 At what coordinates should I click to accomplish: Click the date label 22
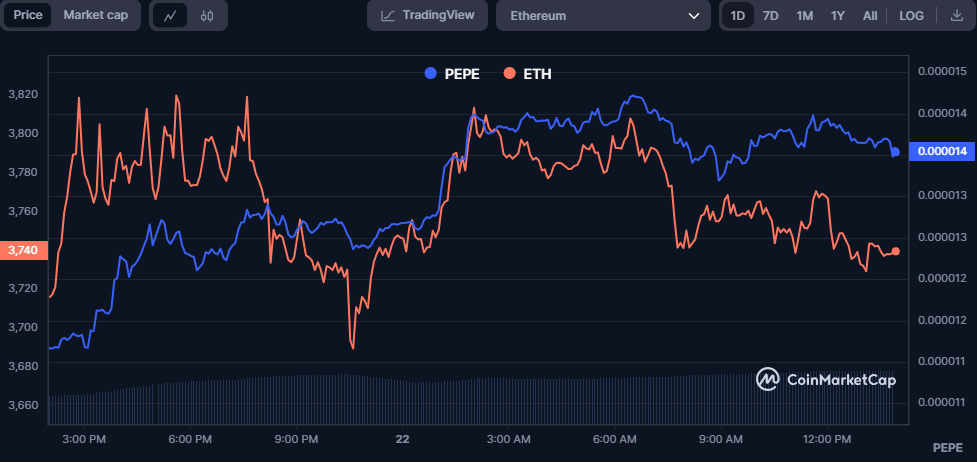[403, 440]
